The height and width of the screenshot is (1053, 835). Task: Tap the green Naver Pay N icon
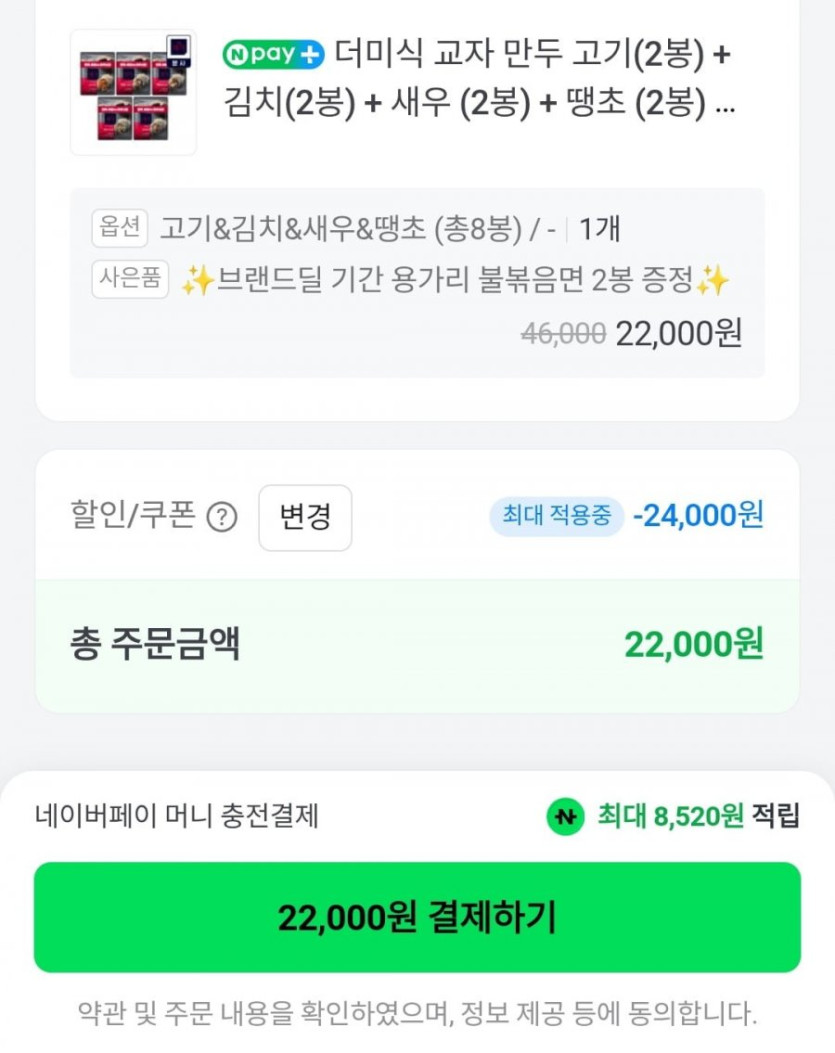coord(565,817)
